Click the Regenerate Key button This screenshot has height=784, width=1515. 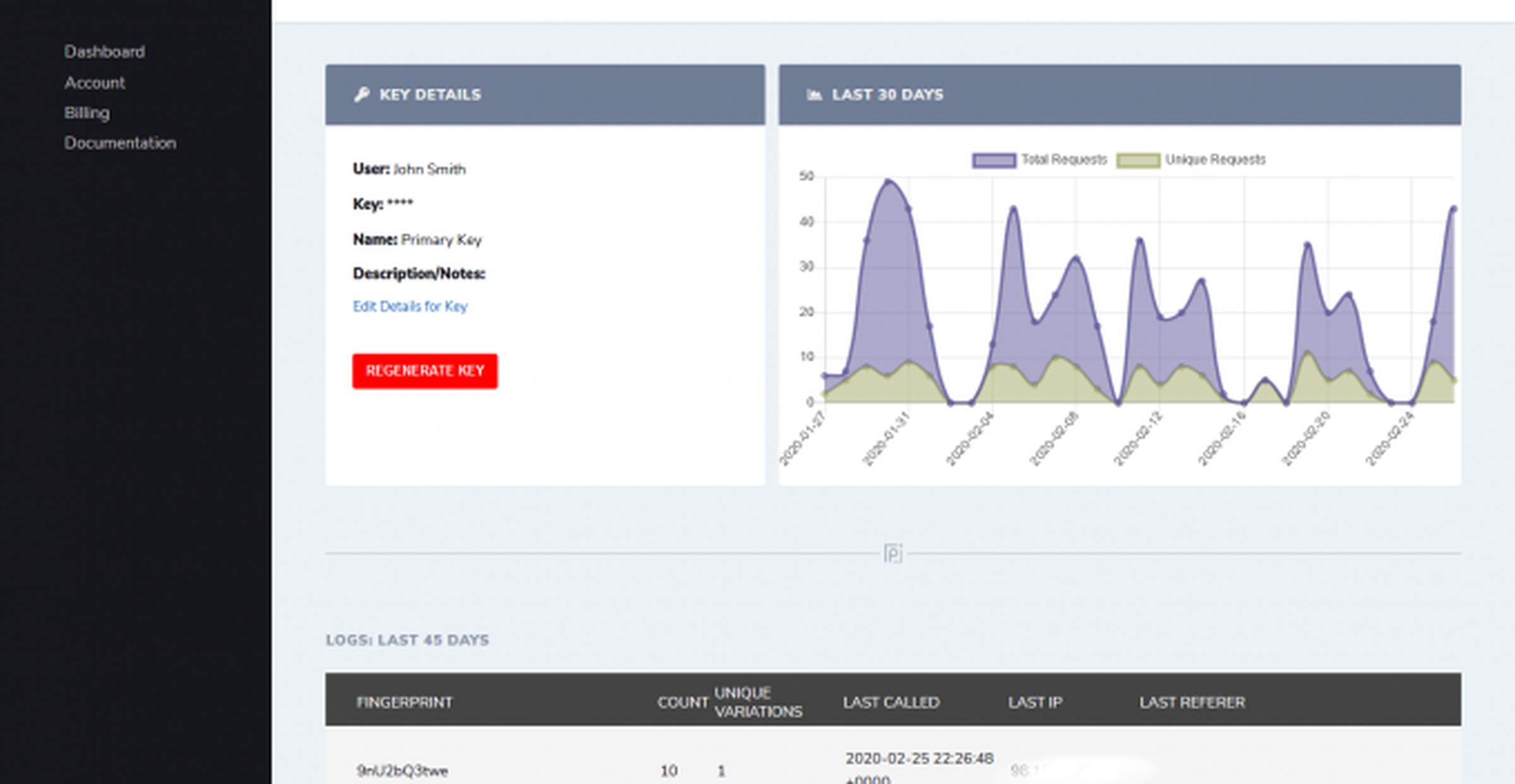pyautogui.click(x=425, y=371)
